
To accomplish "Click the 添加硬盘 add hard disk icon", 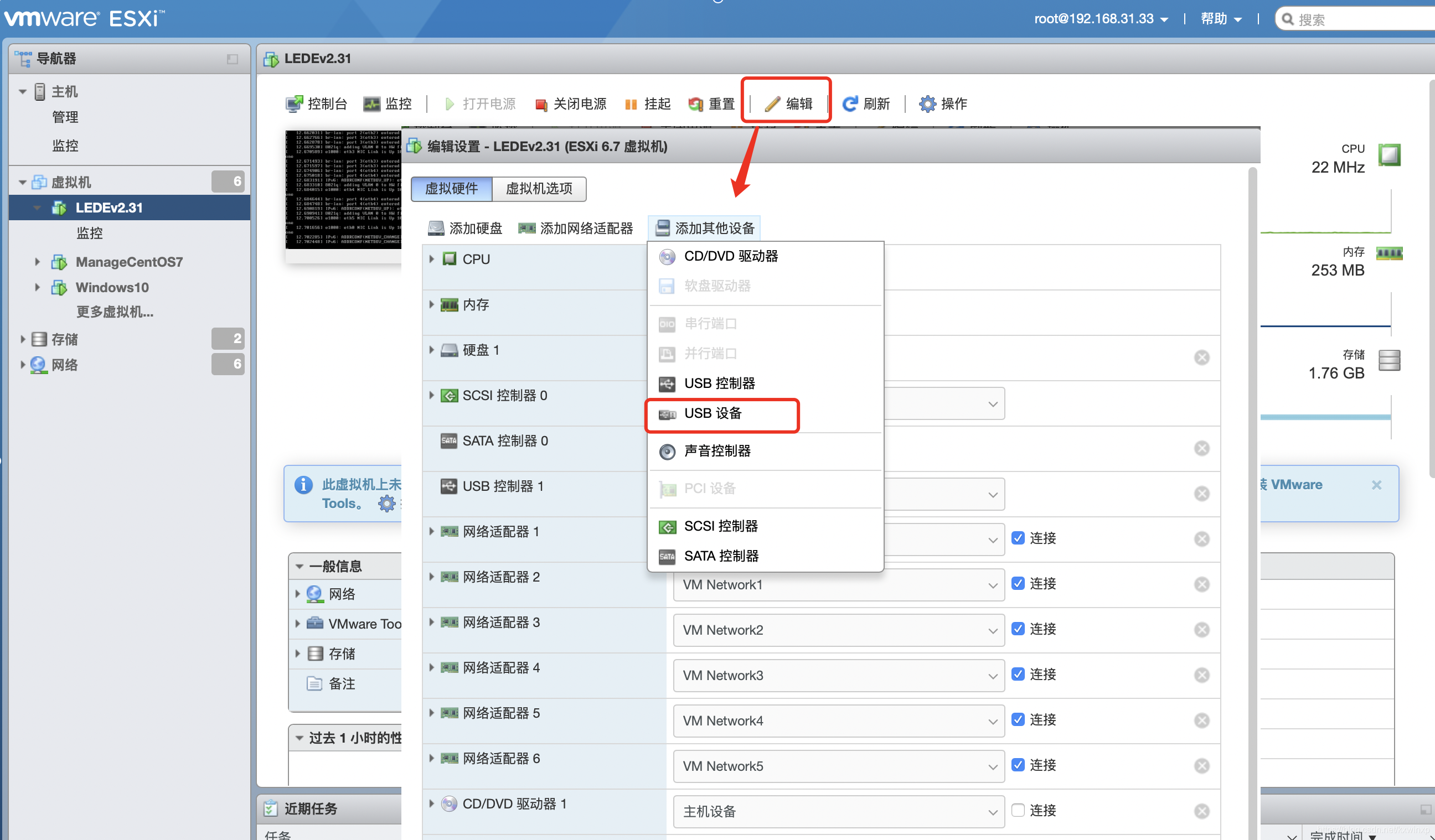I will tap(436, 228).
